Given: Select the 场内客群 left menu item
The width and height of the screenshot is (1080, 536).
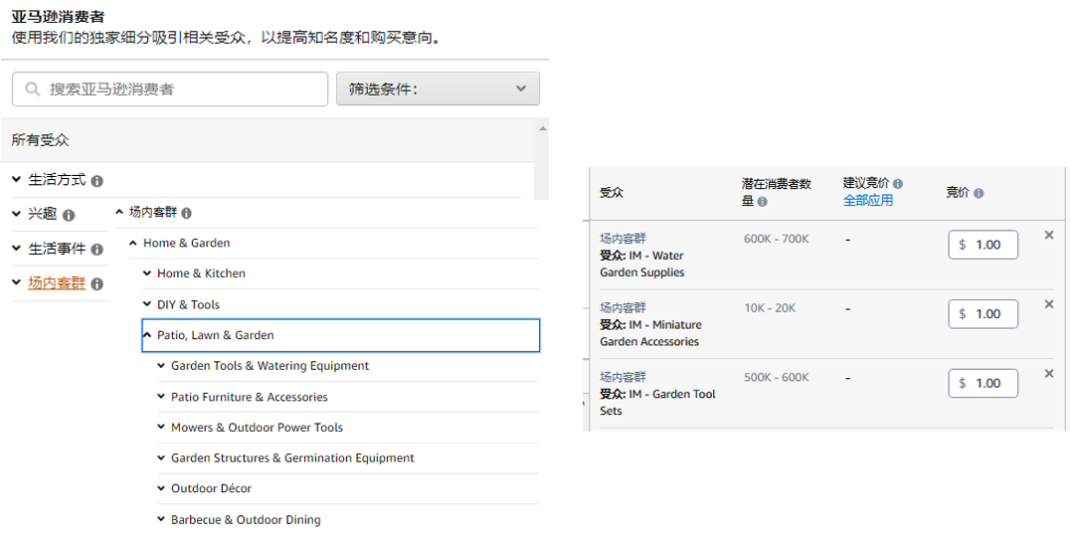Looking at the screenshot, I should 56,284.
